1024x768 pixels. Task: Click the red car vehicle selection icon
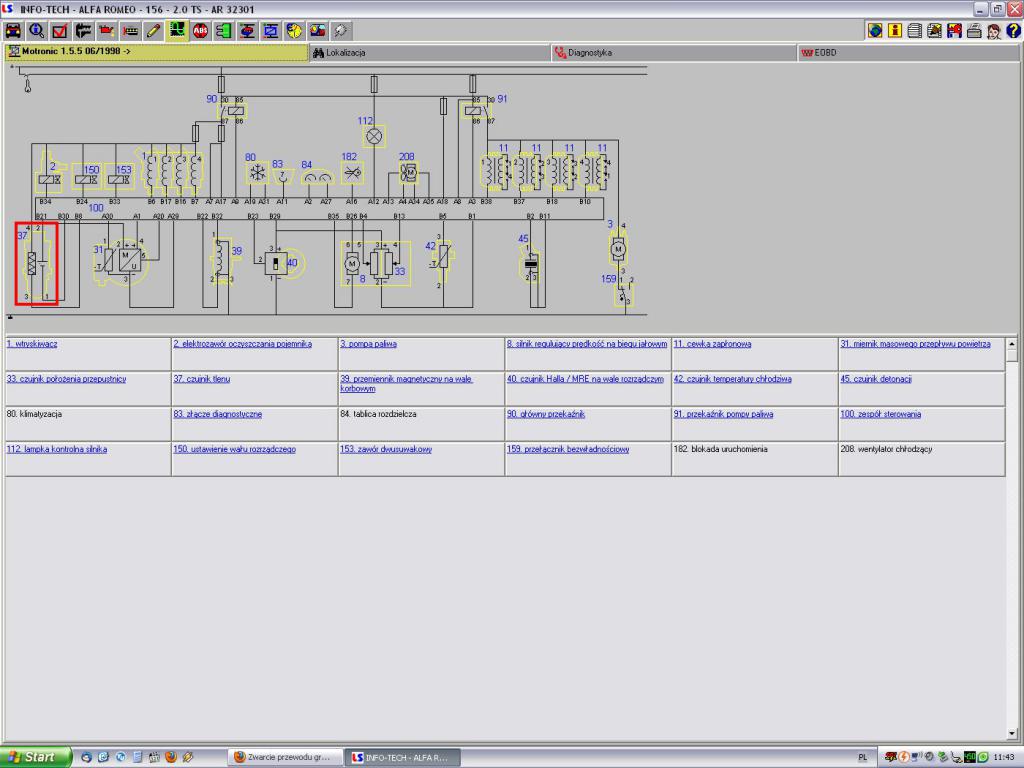(13, 30)
